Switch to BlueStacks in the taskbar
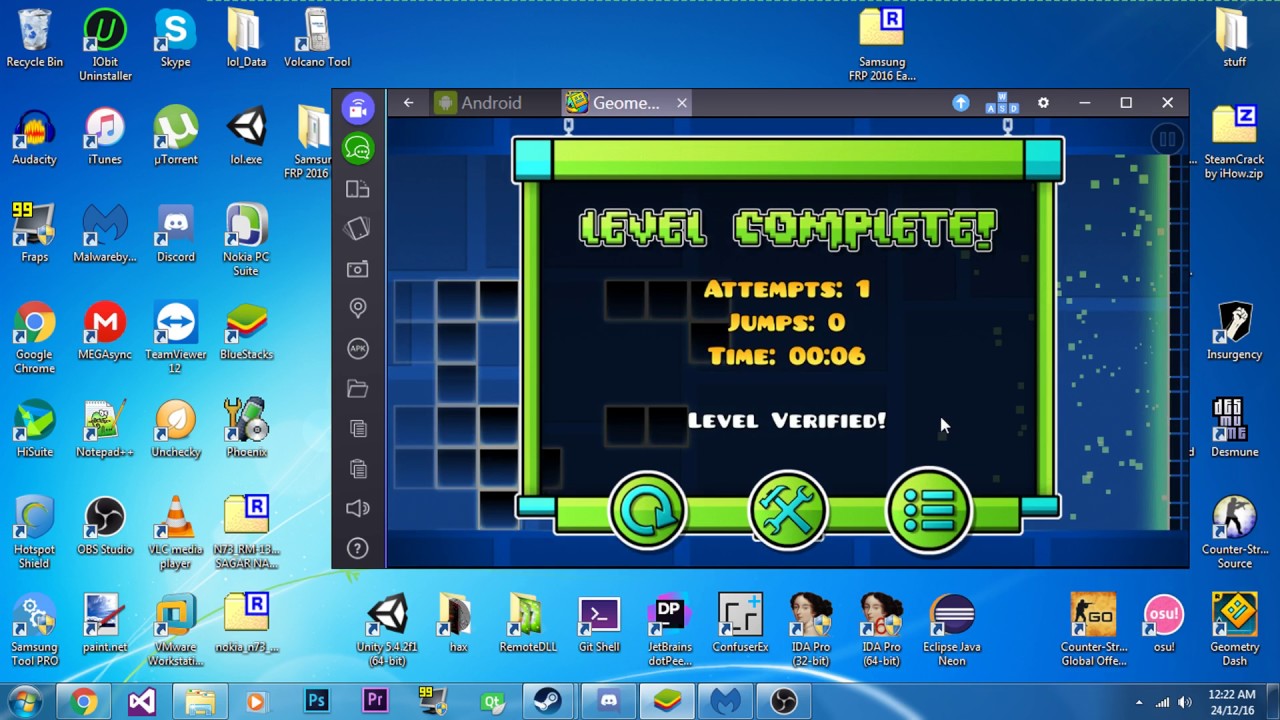Viewport: 1280px width, 720px height. point(667,702)
